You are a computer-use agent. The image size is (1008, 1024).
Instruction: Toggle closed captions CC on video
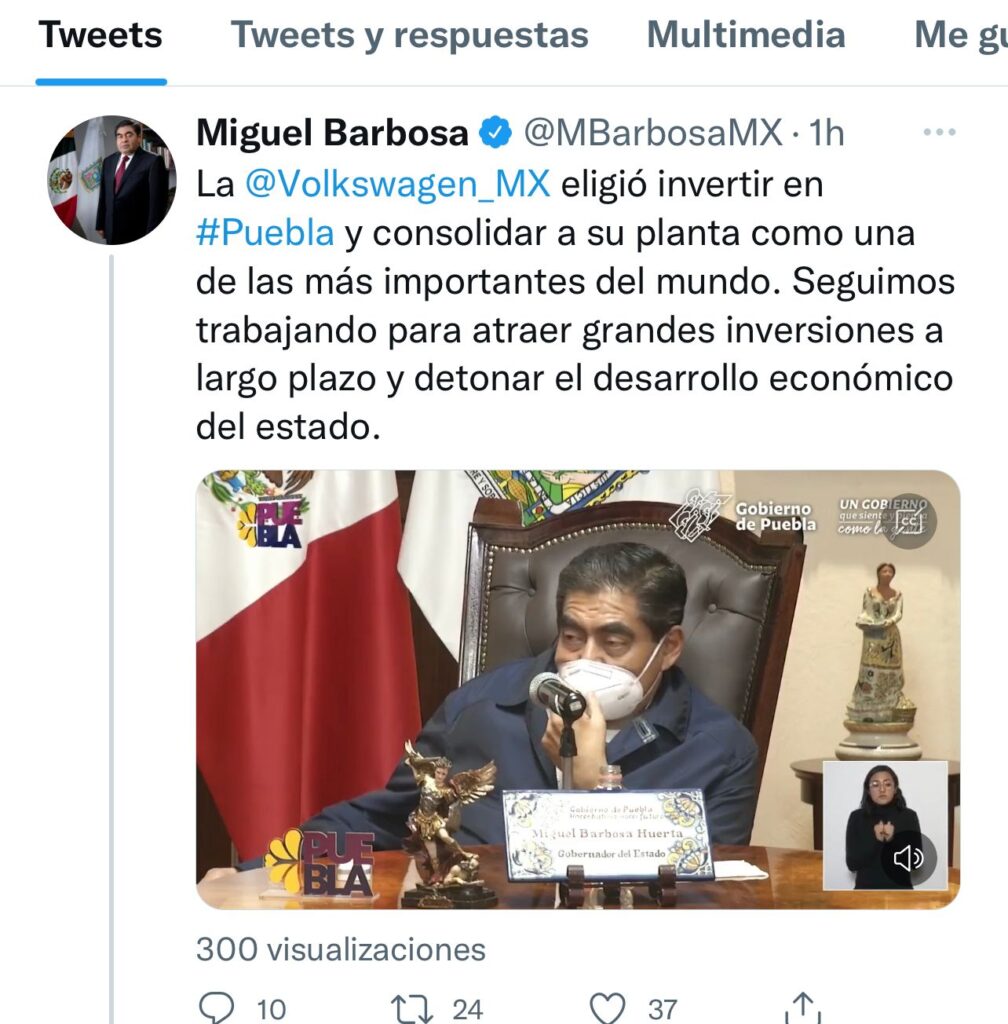[x=909, y=520]
